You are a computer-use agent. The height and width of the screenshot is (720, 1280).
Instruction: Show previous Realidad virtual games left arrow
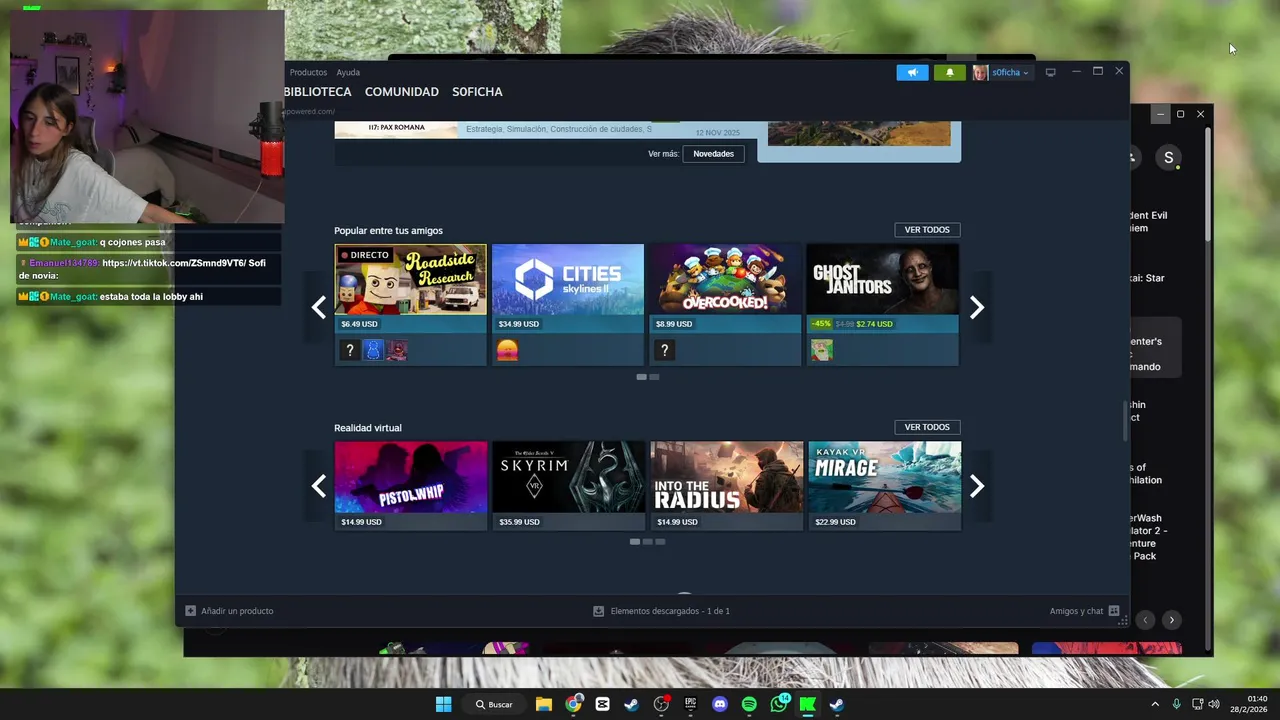click(x=319, y=486)
